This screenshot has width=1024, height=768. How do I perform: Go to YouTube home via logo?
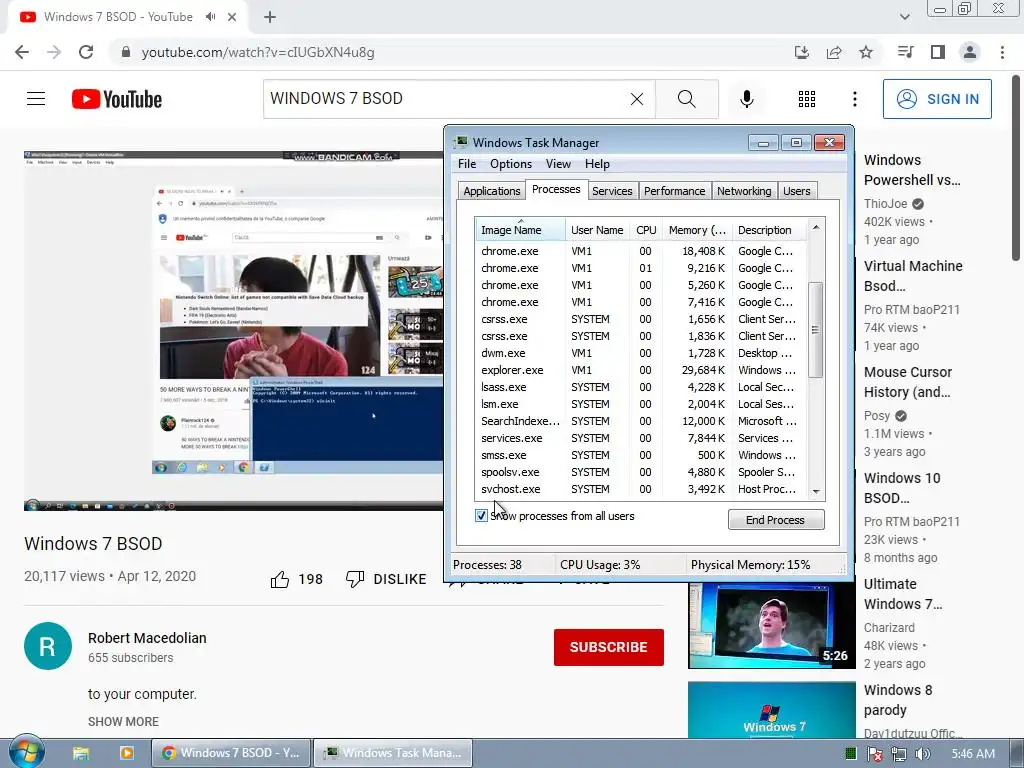tap(117, 99)
